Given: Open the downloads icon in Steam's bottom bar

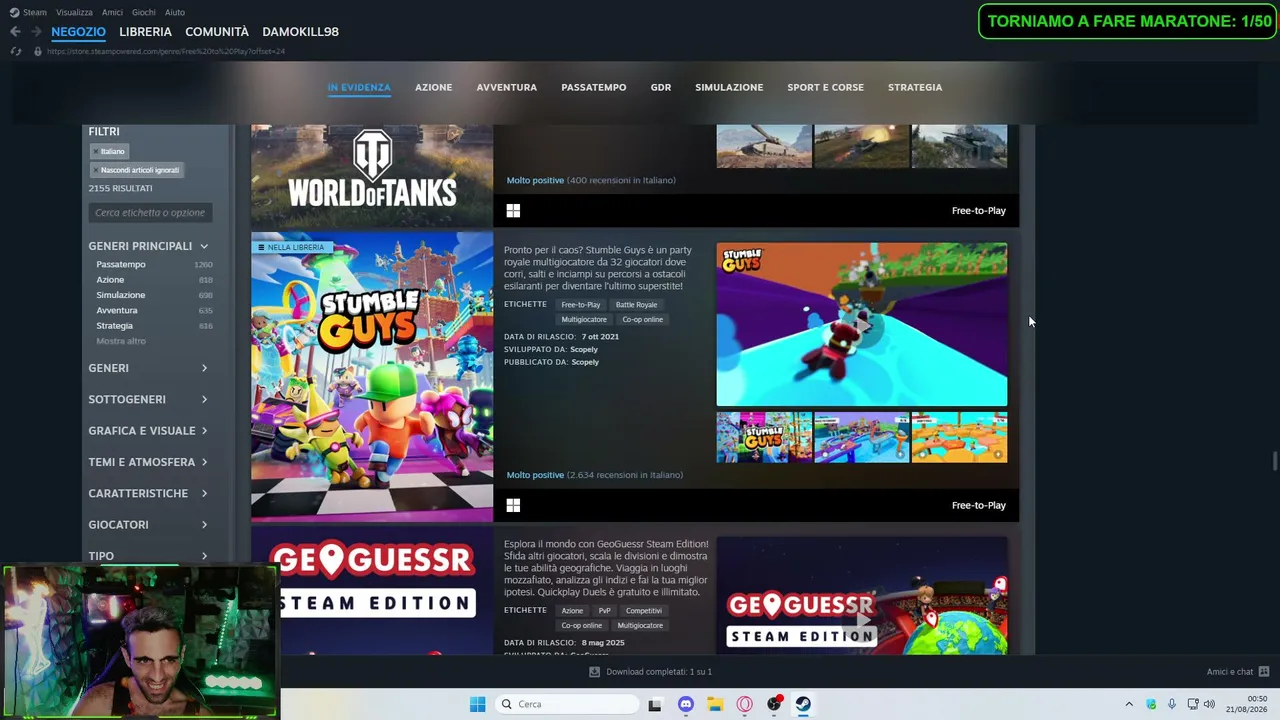Looking at the screenshot, I should (594, 672).
